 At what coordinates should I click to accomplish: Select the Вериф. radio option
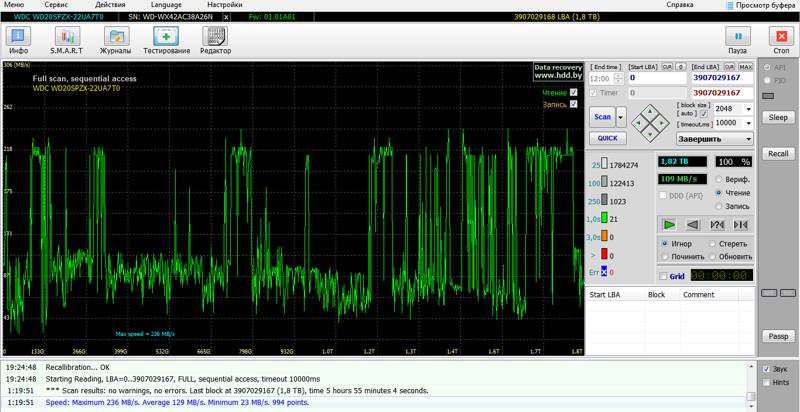(719, 179)
